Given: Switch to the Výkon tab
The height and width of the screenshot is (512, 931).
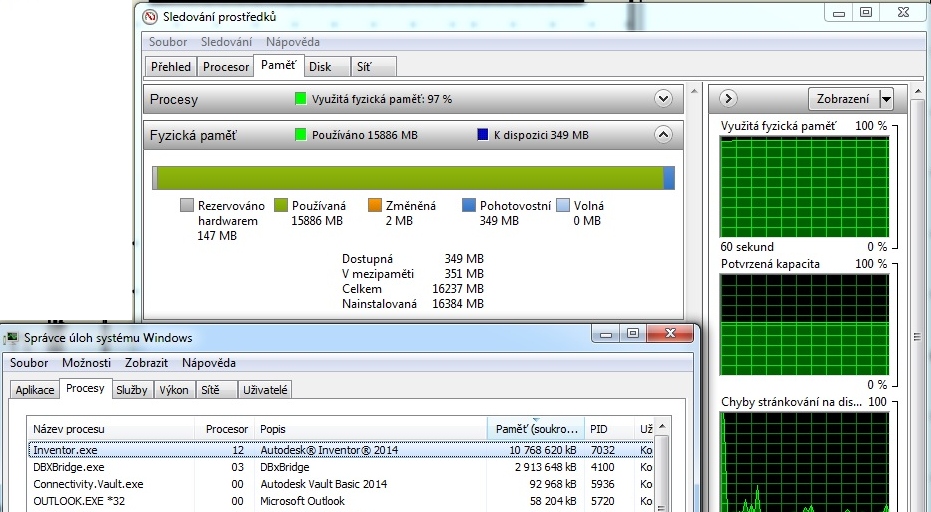Looking at the screenshot, I should point(174,390).
